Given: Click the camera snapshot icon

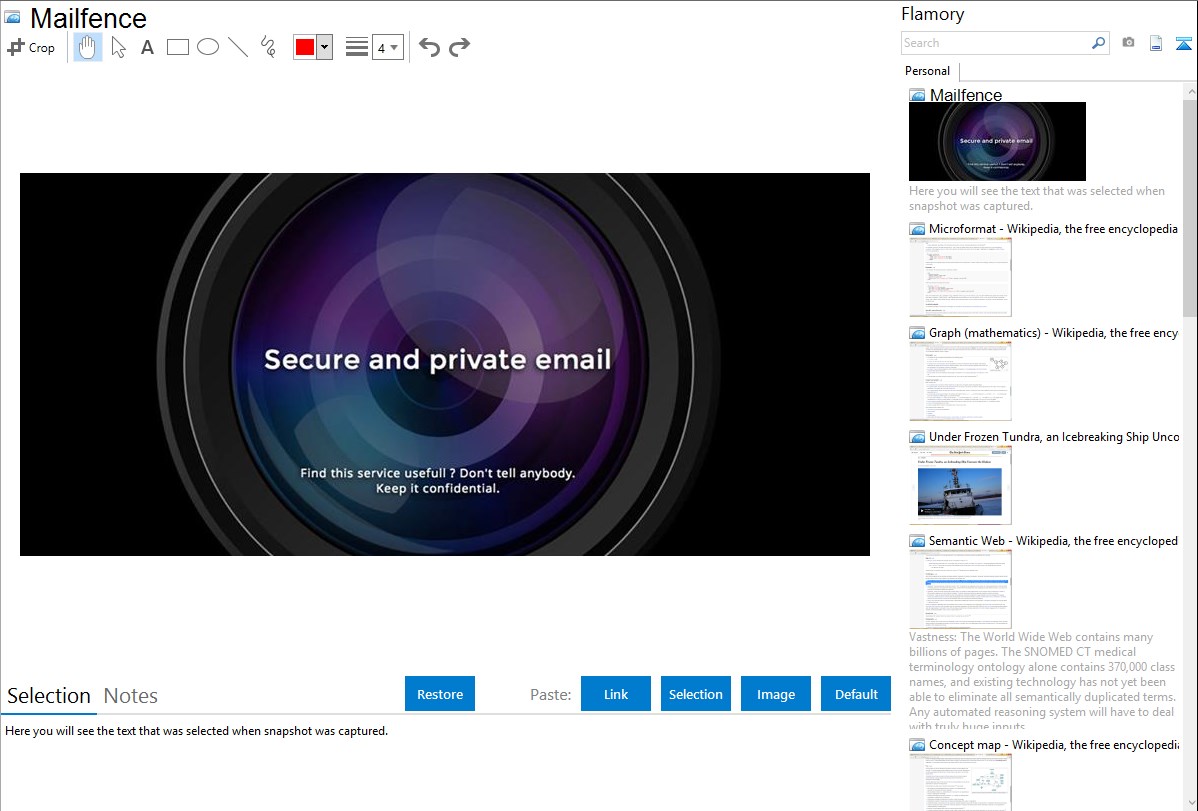Looking at the screenshot, I should (1128, 43).
